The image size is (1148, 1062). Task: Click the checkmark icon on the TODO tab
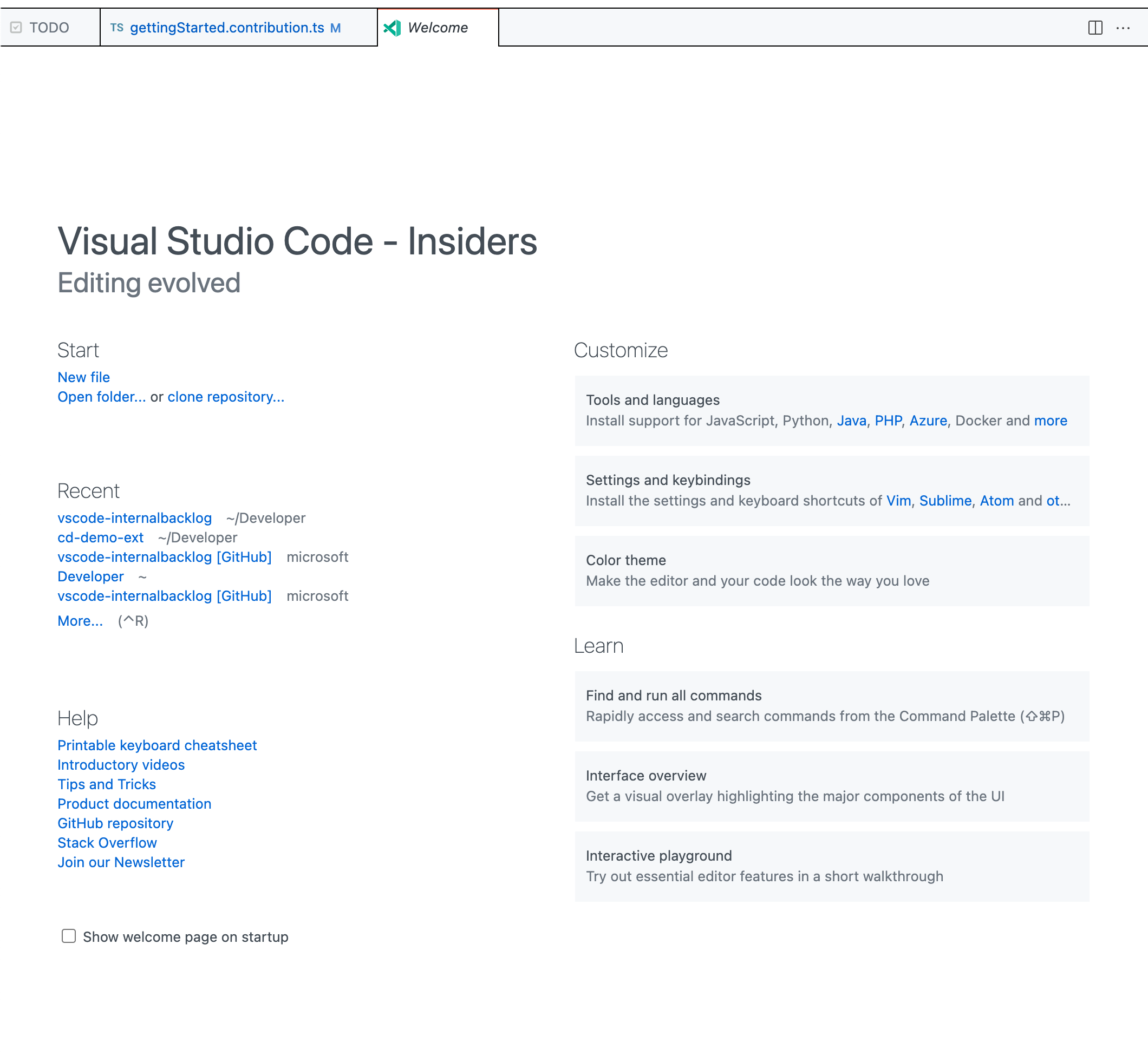pos(17,27)
